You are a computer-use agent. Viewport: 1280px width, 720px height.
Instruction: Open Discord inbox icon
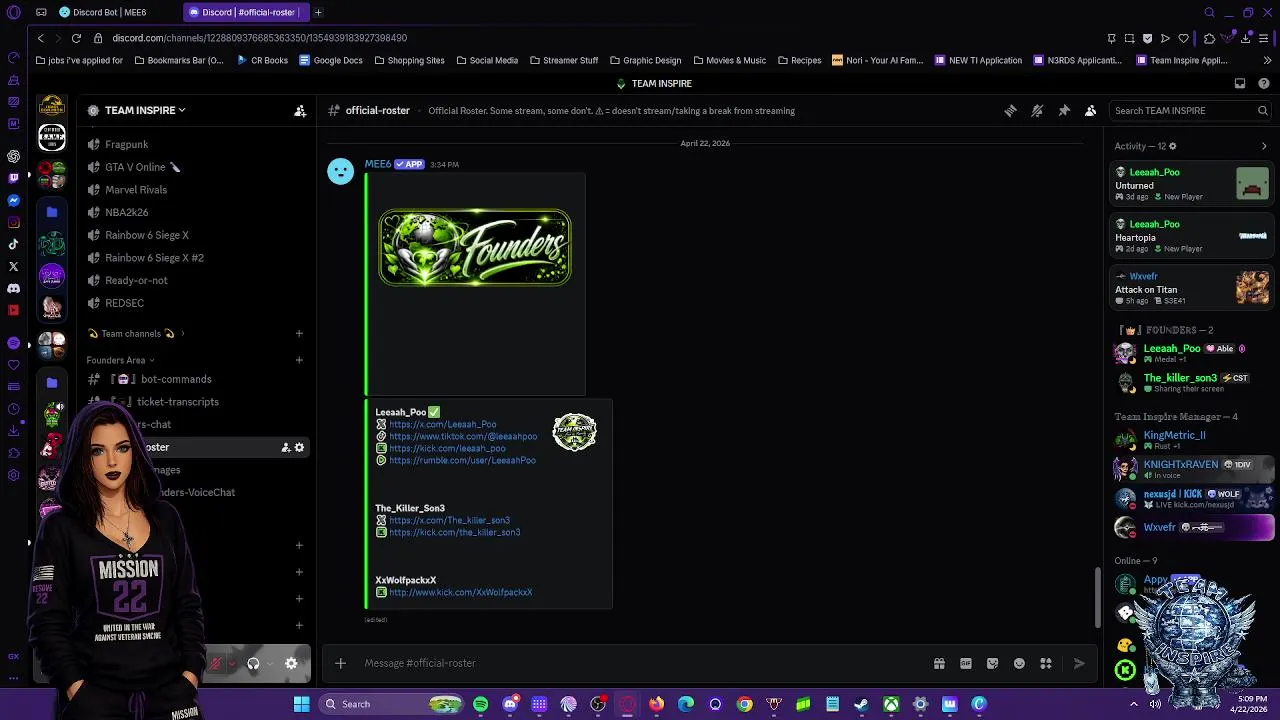(1240, 84)
